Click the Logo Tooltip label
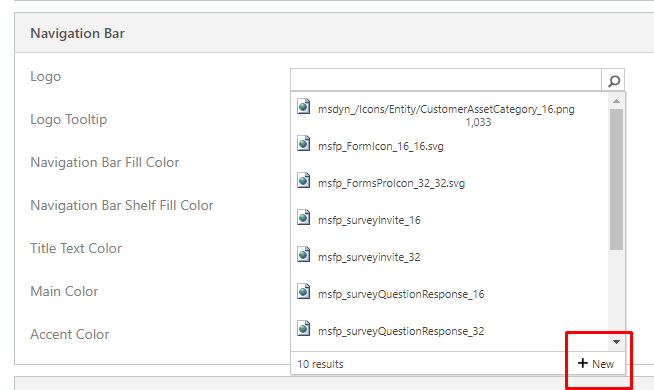Screen dimensions: 654x390 click(69, 120)
